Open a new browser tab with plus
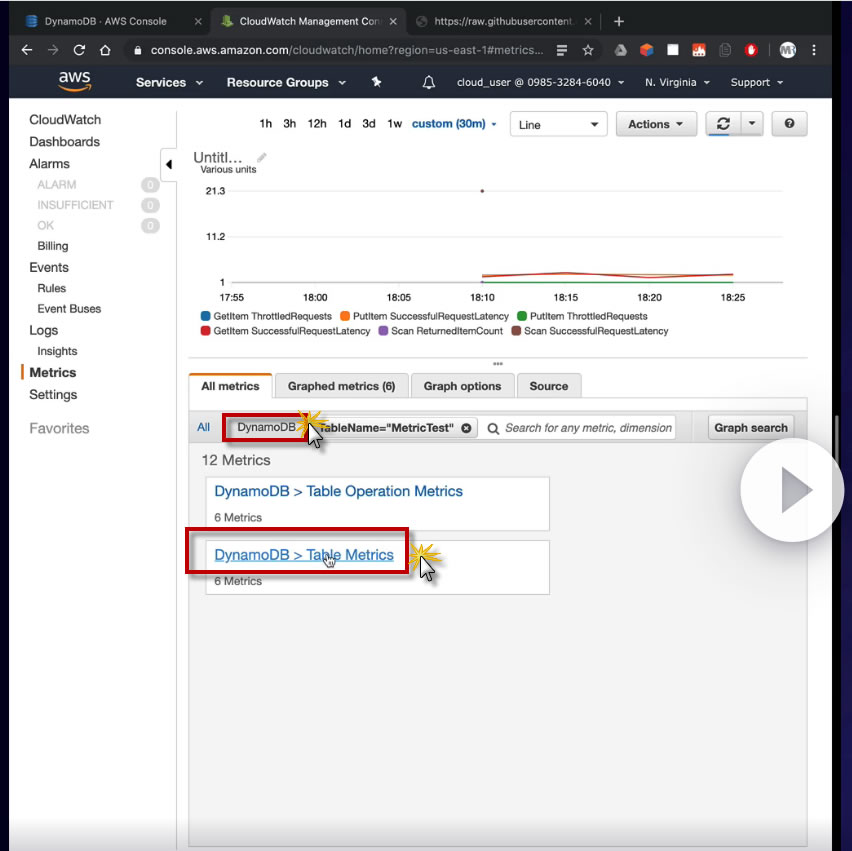This screenshot has height=851, width=852. tap(618, 21)
